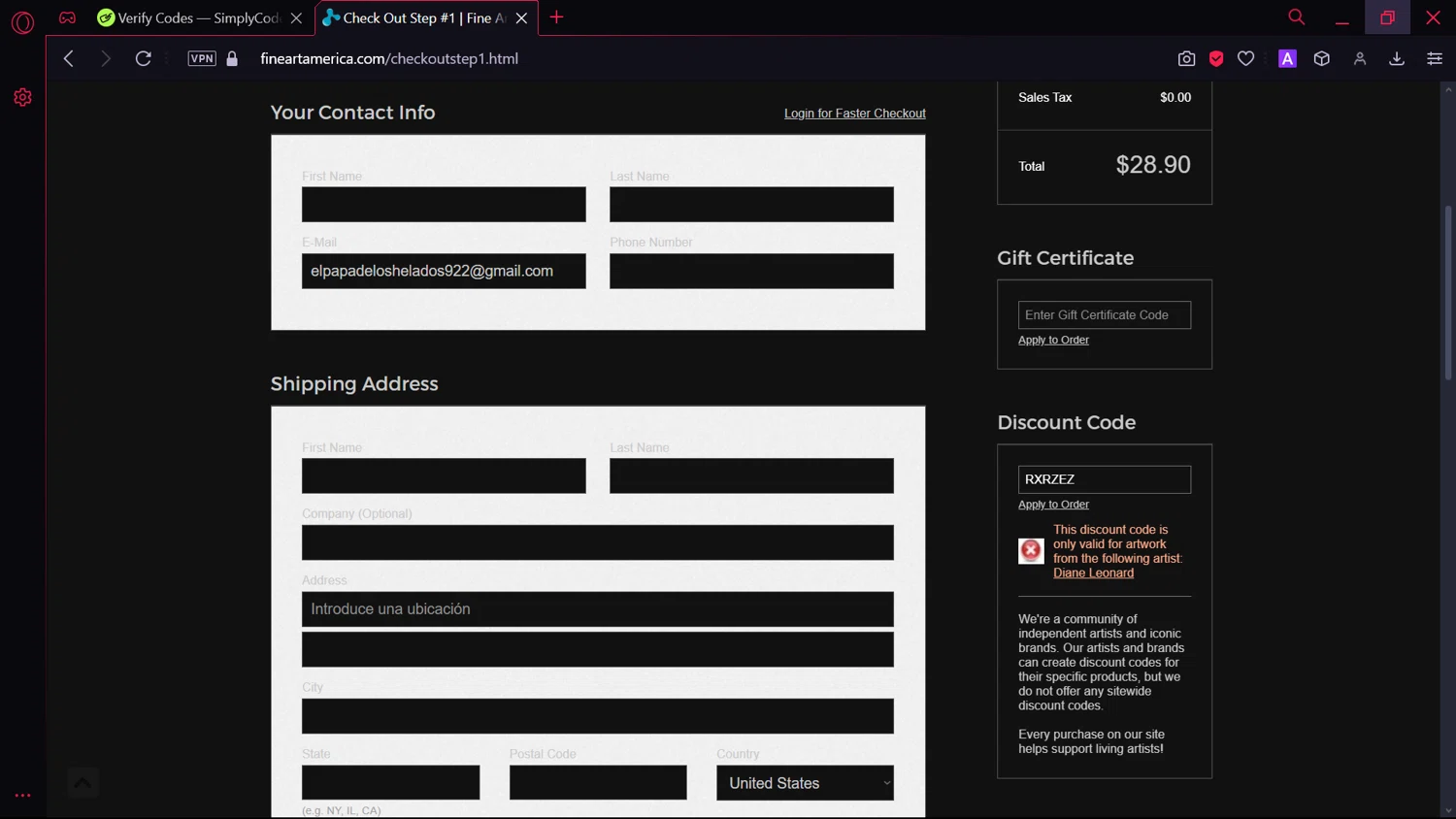1456x819 pixels.
Task: Open the extensions cube icon
Action: [x=1322, y=59]
